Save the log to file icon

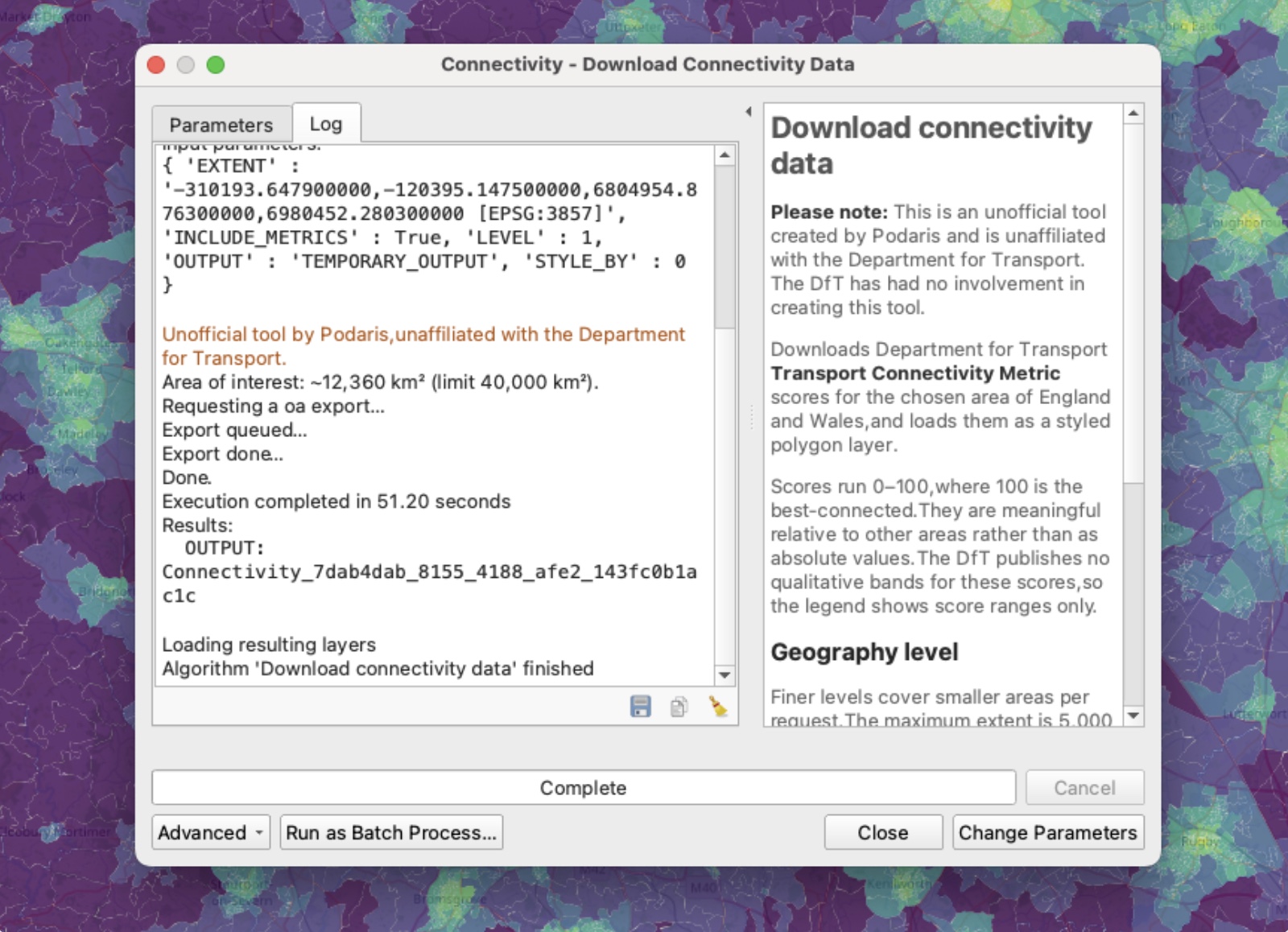coord(640,707)
